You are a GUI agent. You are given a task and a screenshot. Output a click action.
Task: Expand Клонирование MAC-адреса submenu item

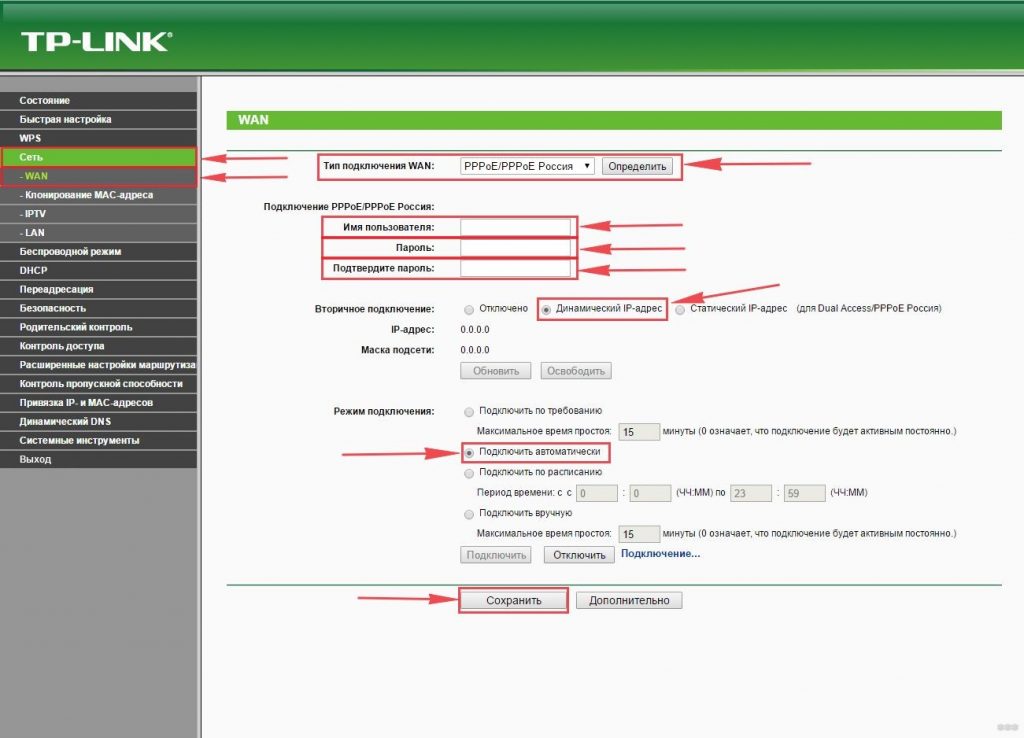[89, 195]
